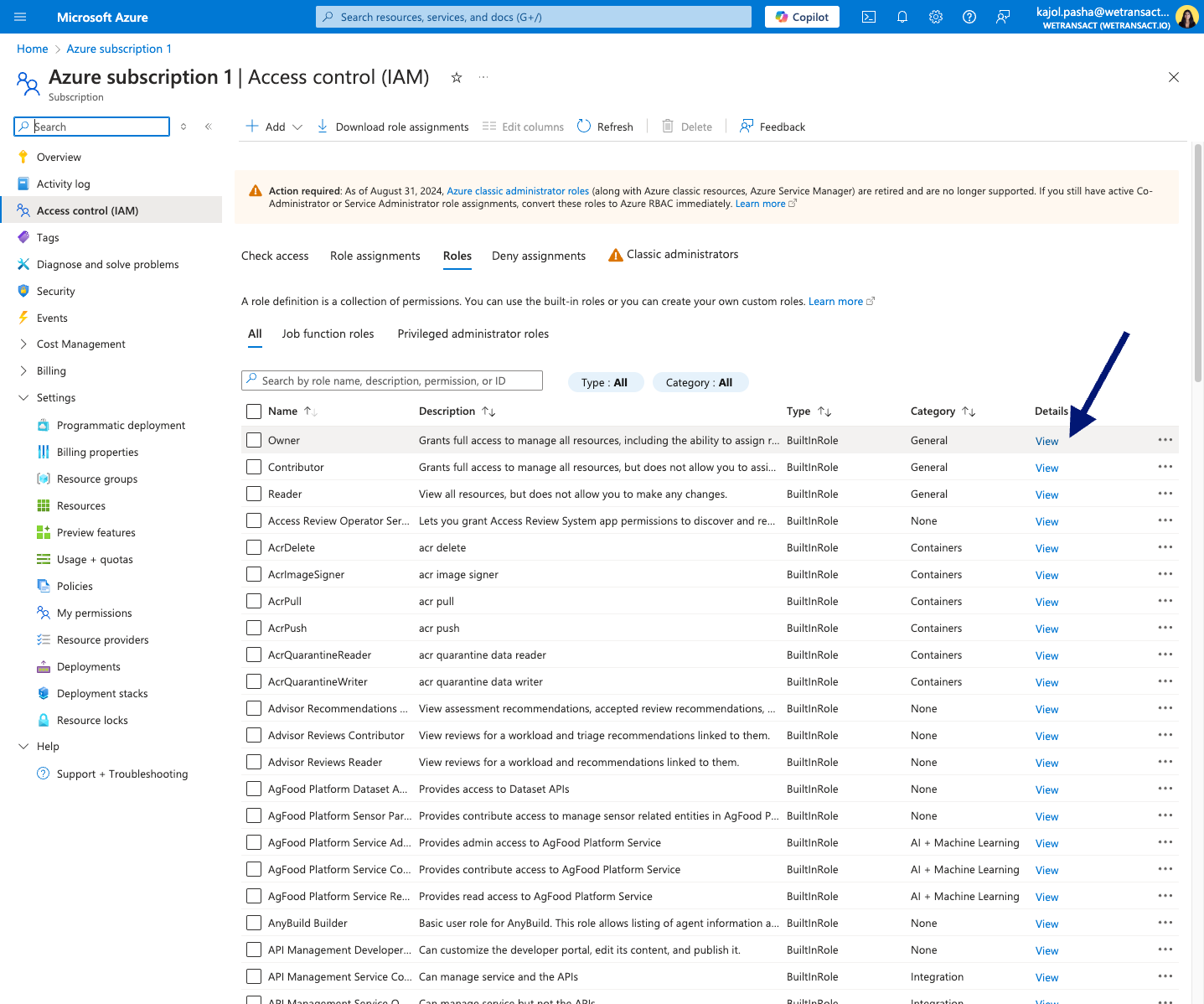The height and width of the screenshot is (1004, 1204).
Task: Expand Billing in the sidebar
Action: [x=23, y=370]
